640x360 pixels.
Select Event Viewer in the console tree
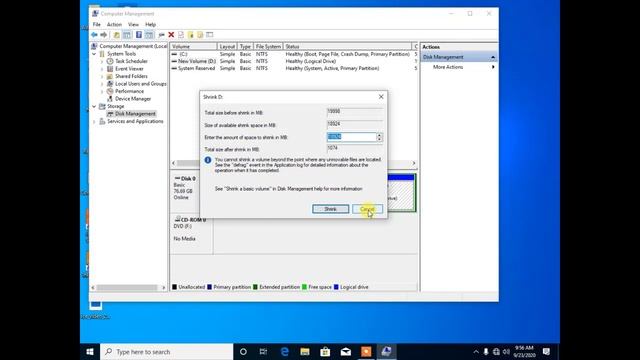coord(129,69)
